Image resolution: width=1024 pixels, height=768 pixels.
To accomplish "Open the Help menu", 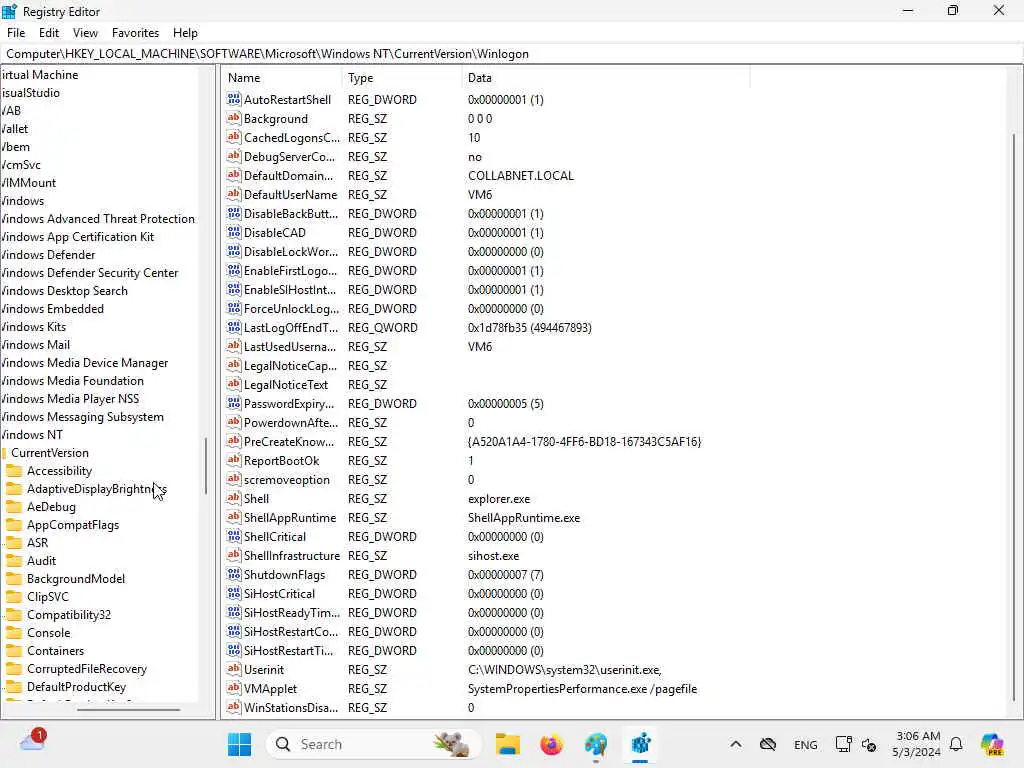I will coord(185,33).
